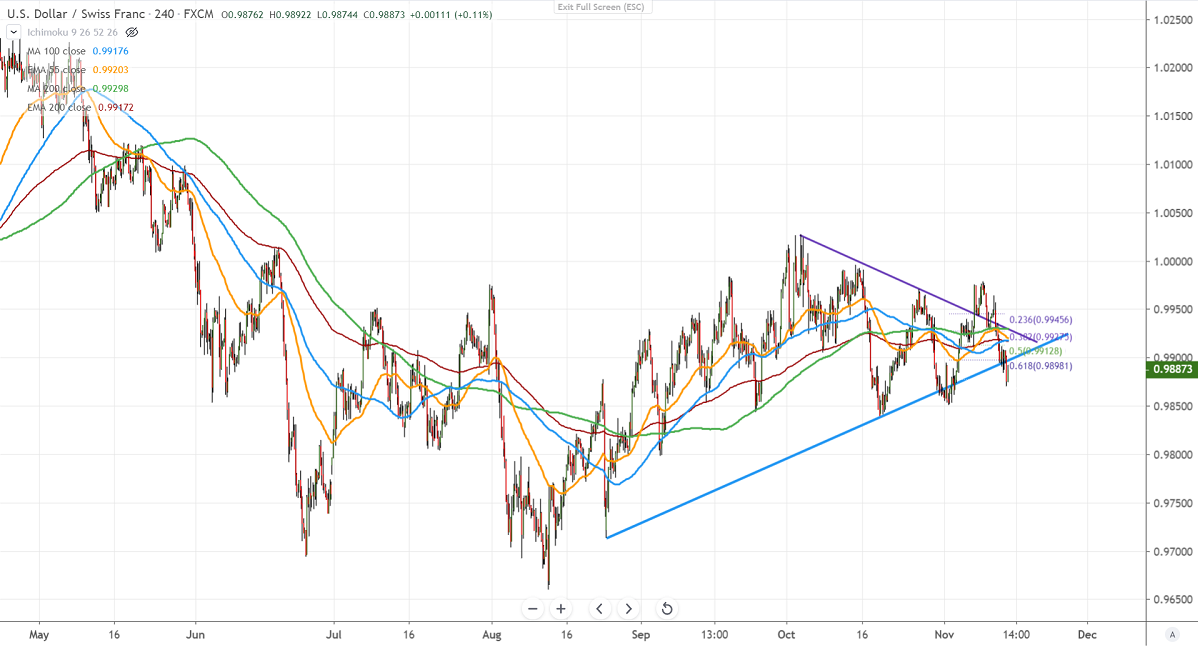The height and width of the screenshot is (650, 1198).
Task: Click the 1.02500 price axis label
Action: tap(1173, 20)
